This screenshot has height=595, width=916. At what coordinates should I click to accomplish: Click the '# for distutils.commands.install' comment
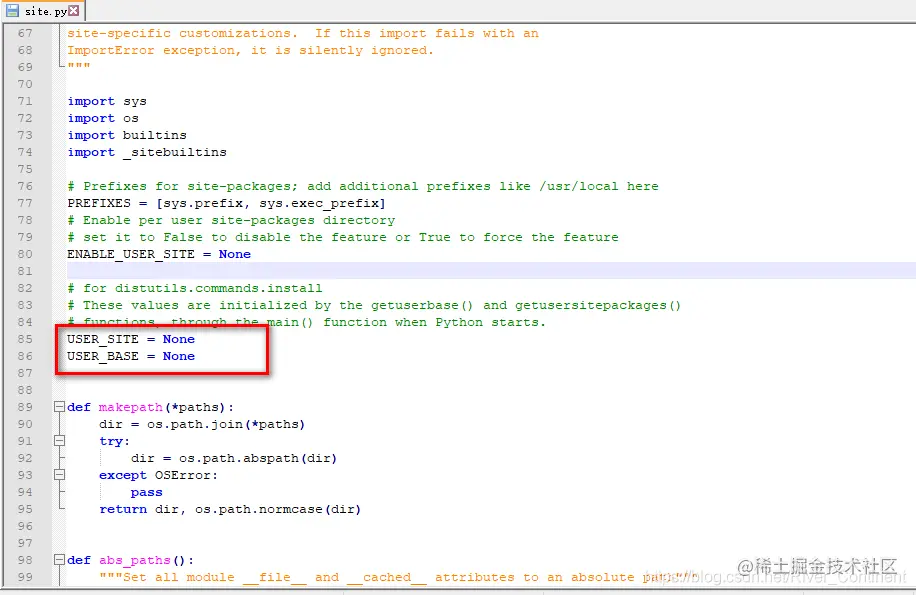pos(195,288)
